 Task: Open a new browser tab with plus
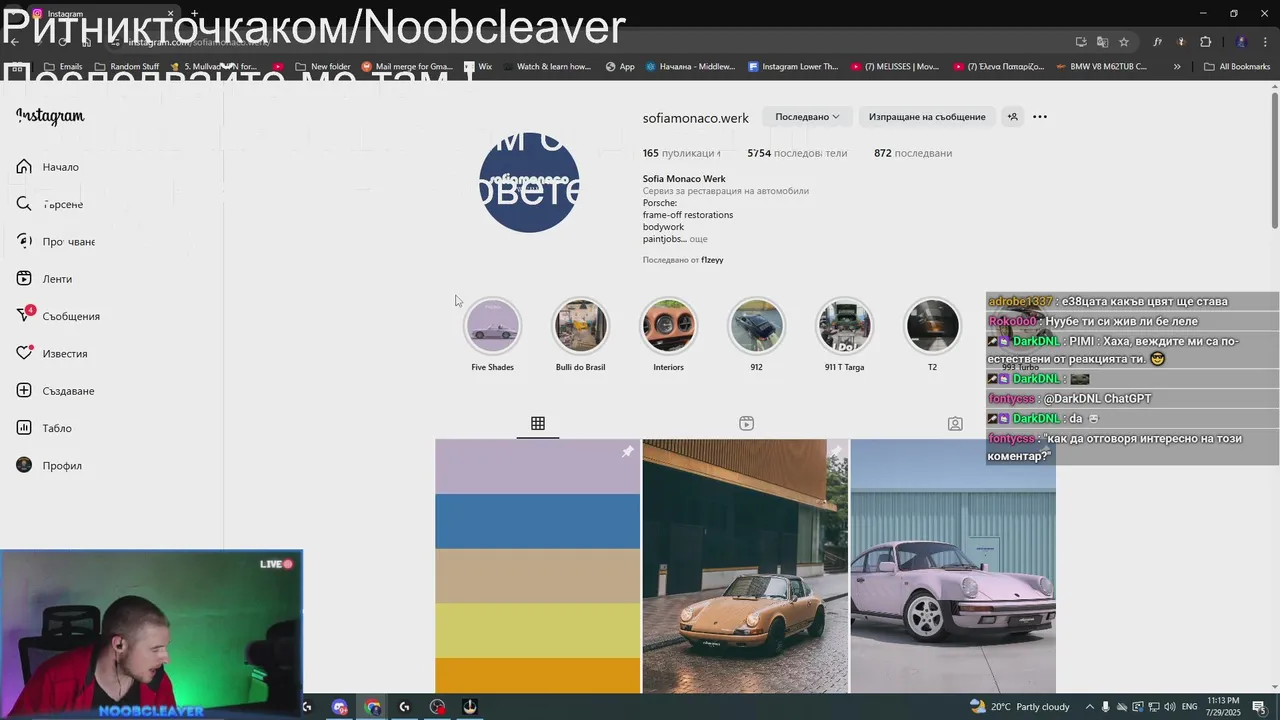(195, 14)
